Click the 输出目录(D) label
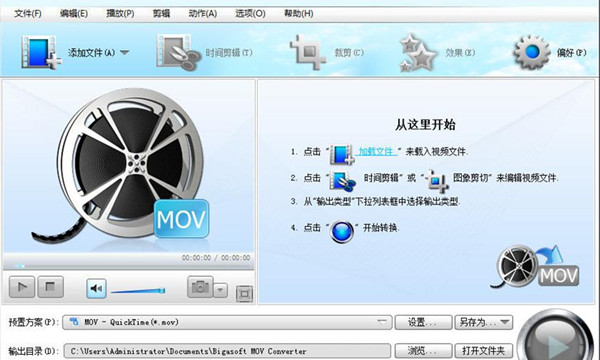600x360 pixels. (33, 351)
